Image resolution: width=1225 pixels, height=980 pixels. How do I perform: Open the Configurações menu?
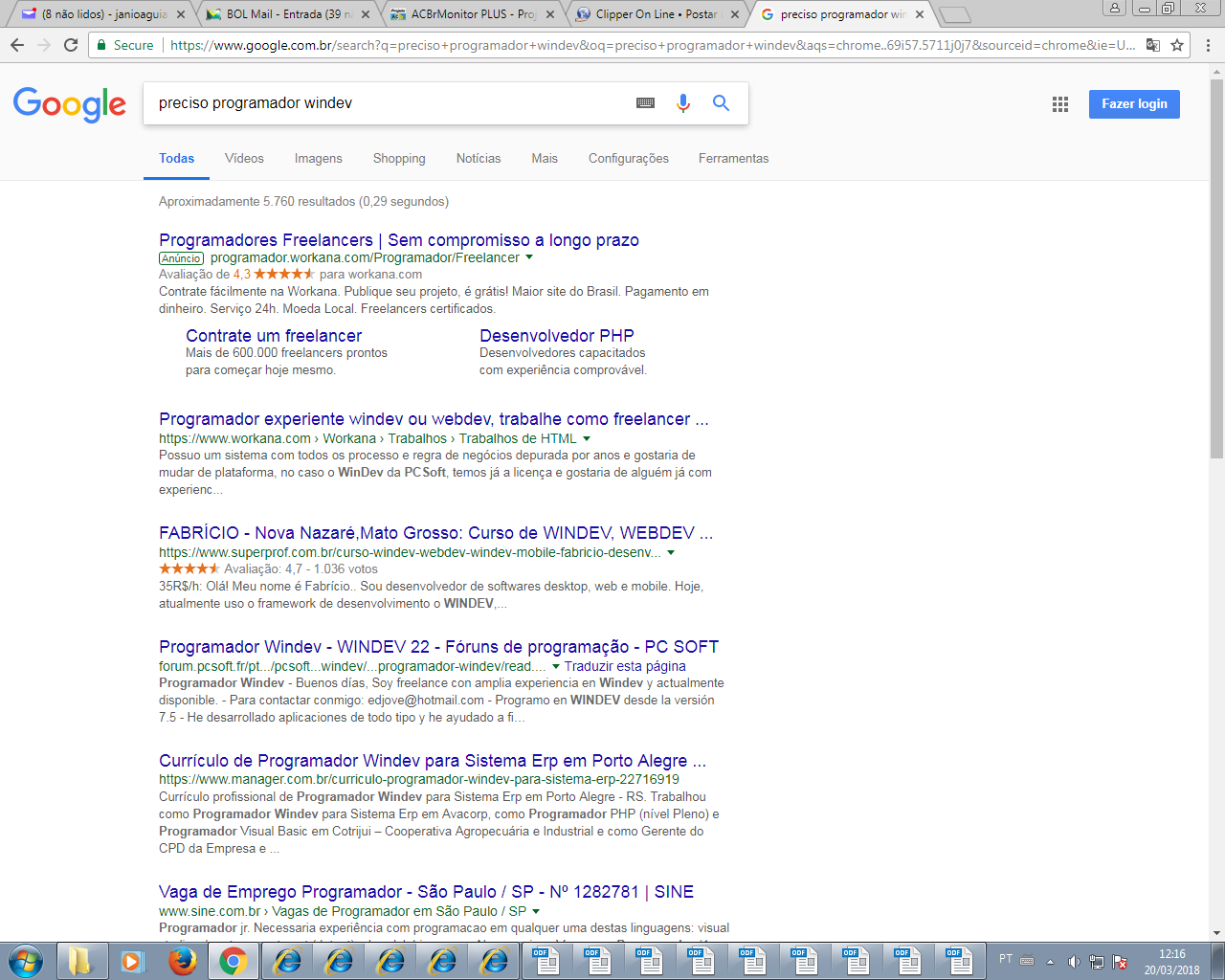coord(629,159)
